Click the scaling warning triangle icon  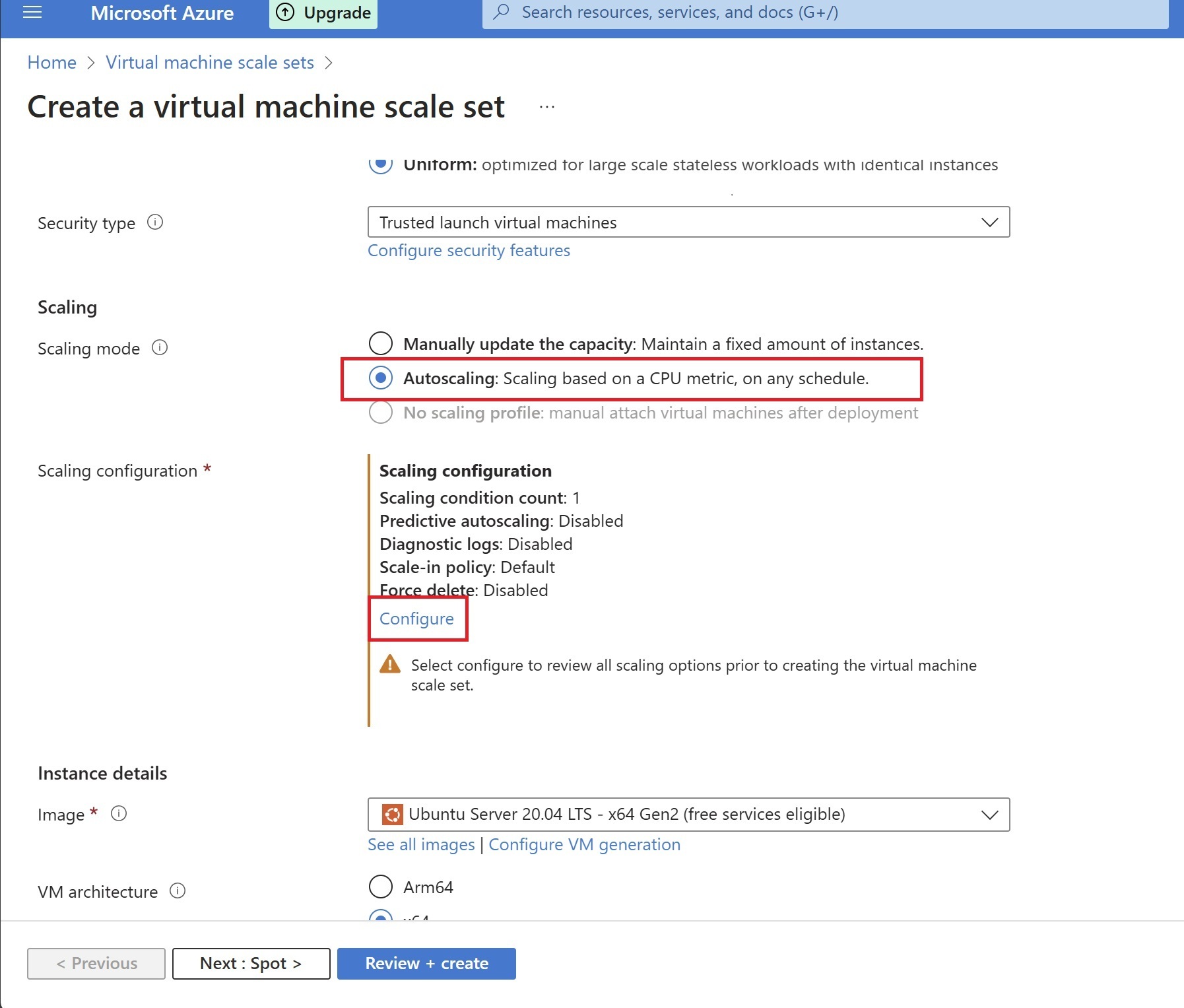tap(390, 663)
